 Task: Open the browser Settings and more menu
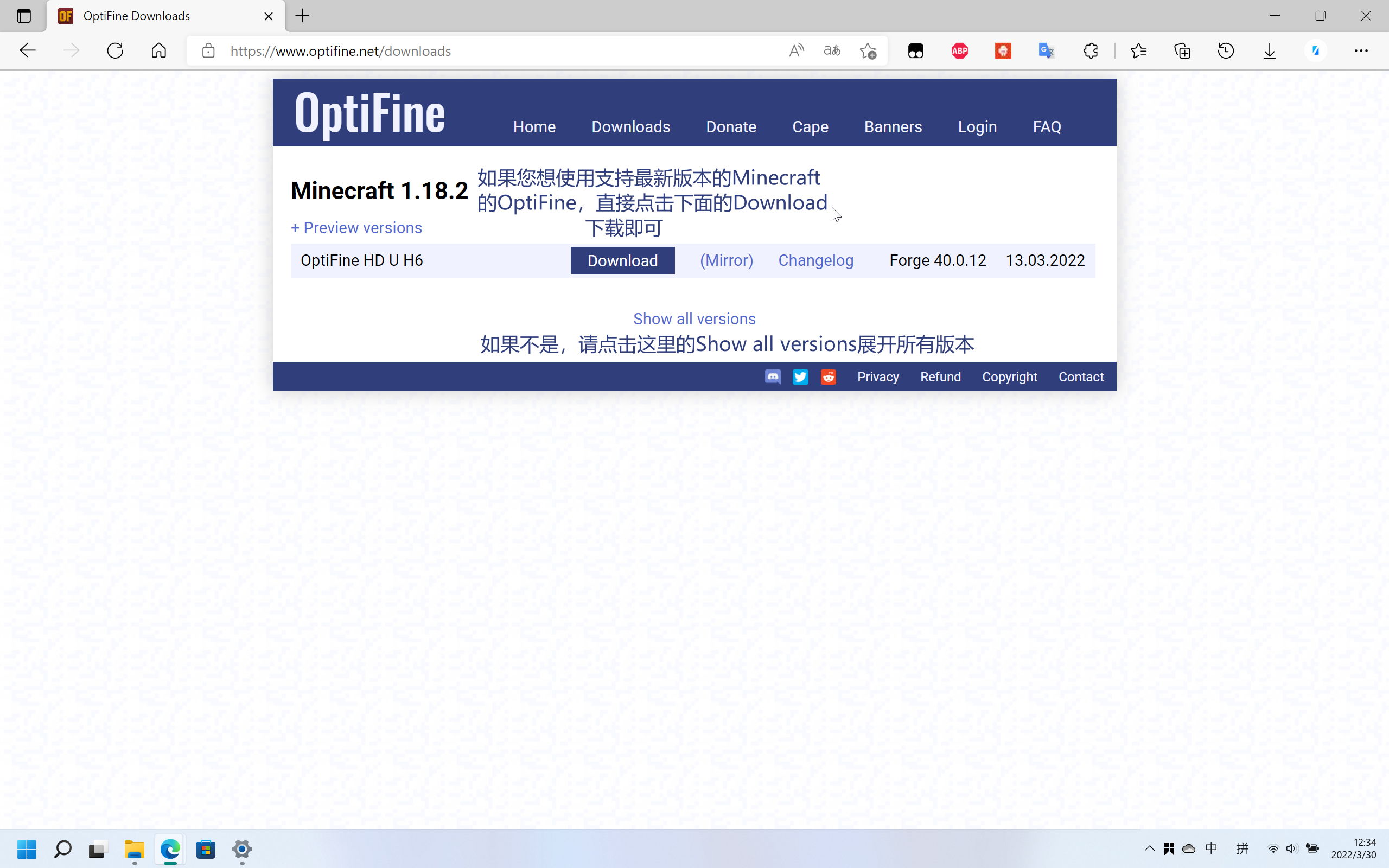coord(1361,50)
